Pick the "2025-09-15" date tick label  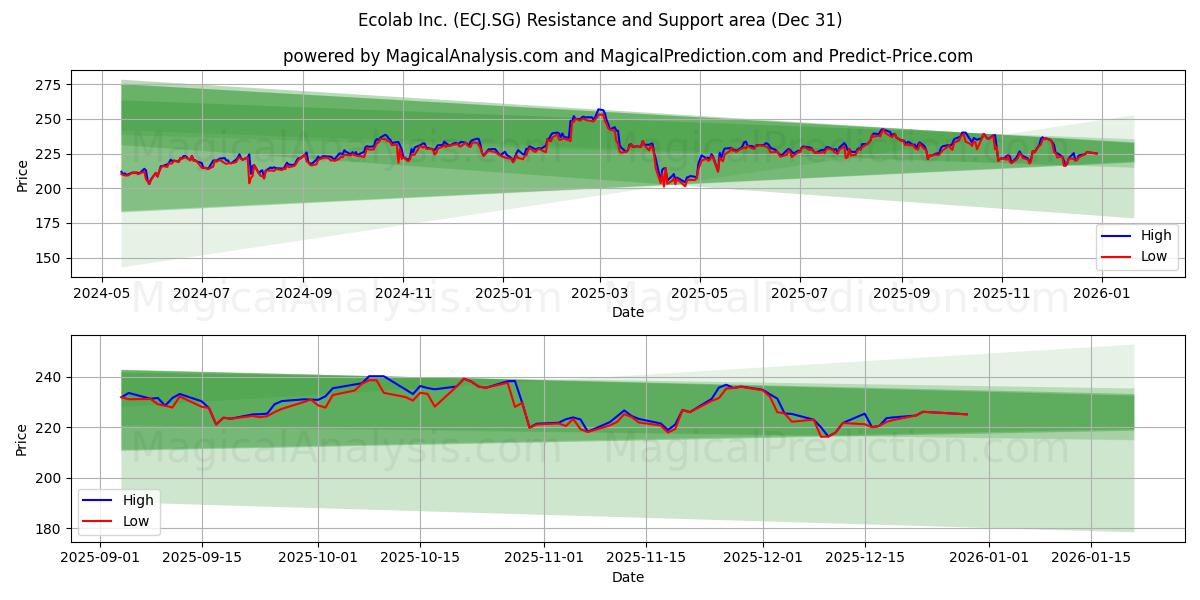click(x=202, y=559)
